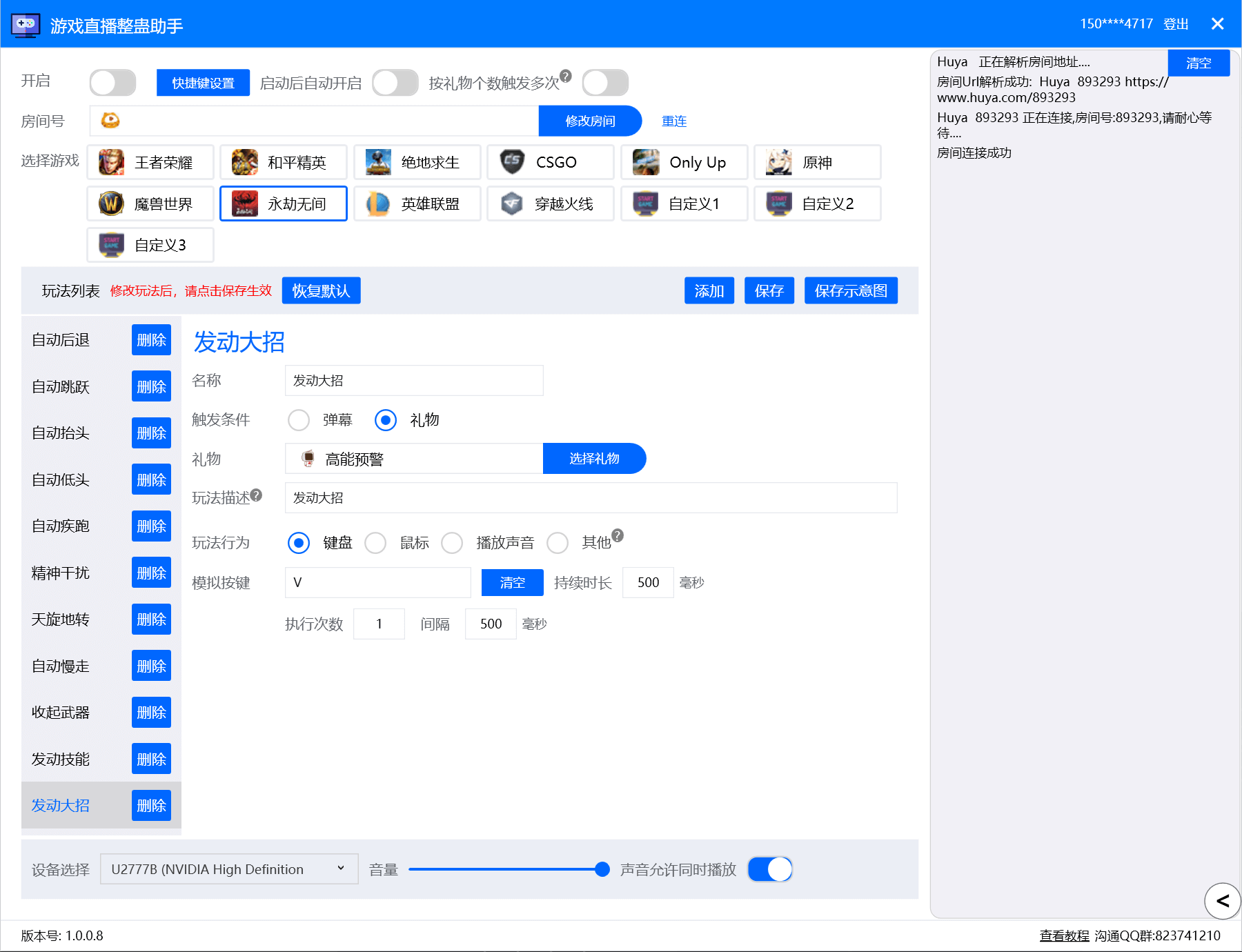Select the 自定义2 game icon

779,204
